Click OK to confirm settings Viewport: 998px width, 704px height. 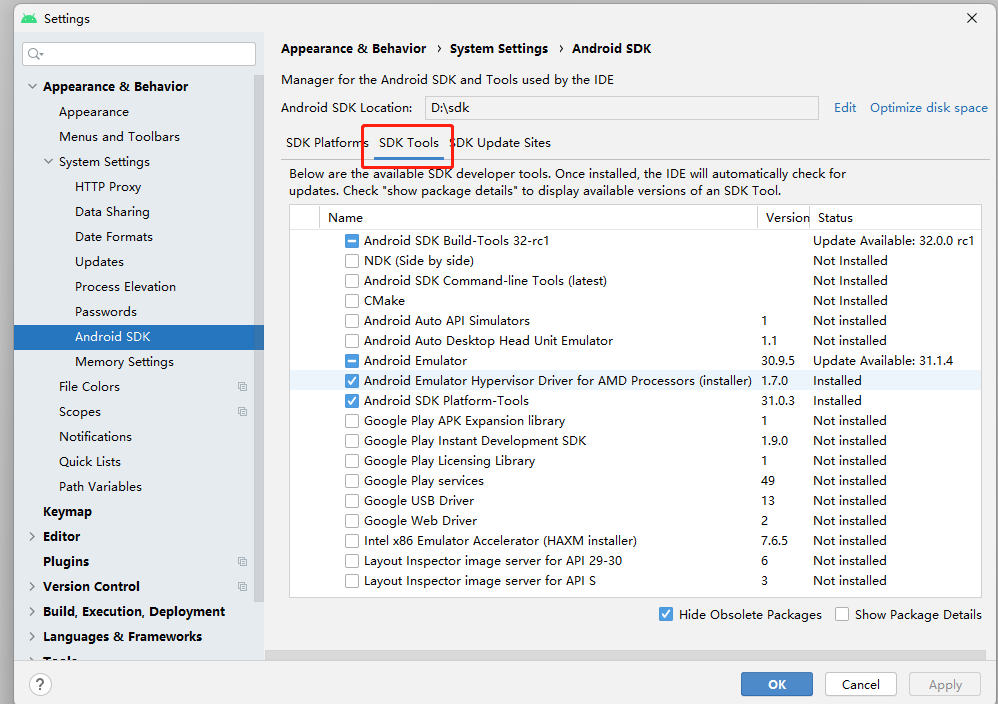[777, 684]
